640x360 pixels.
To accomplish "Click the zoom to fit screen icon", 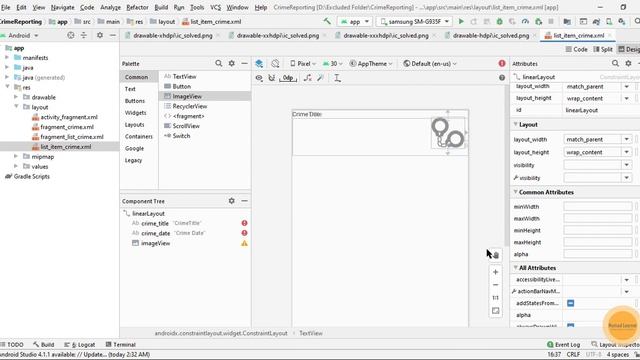I will [496, 311].
